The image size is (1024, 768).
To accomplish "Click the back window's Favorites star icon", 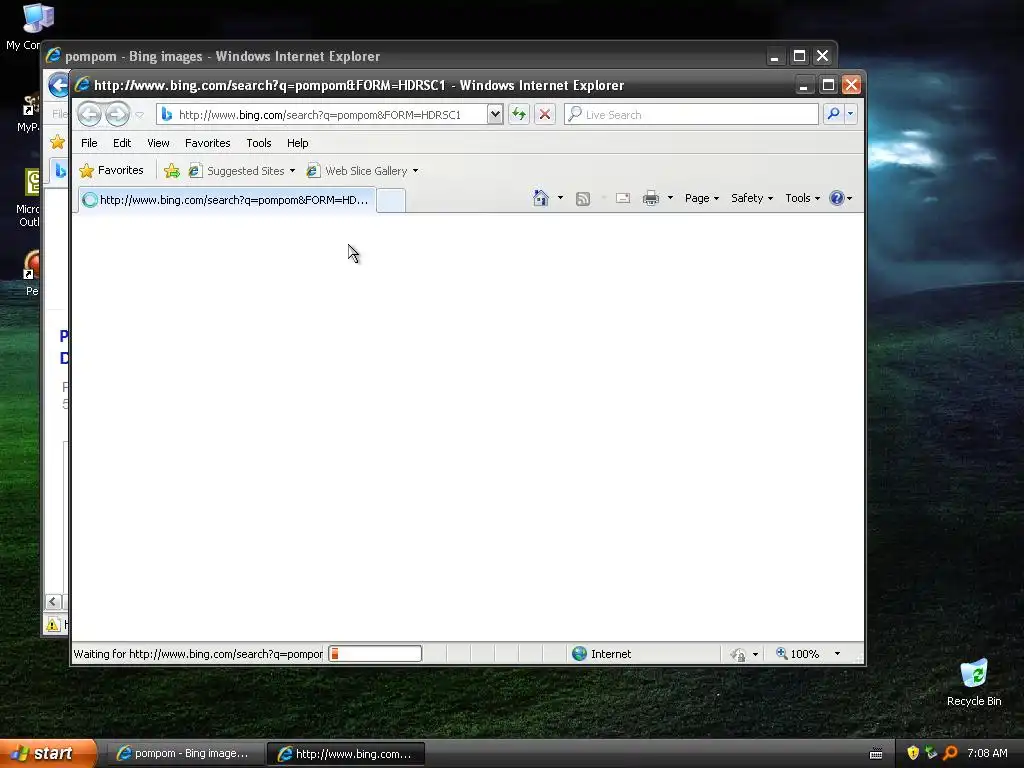I will 57,142.
